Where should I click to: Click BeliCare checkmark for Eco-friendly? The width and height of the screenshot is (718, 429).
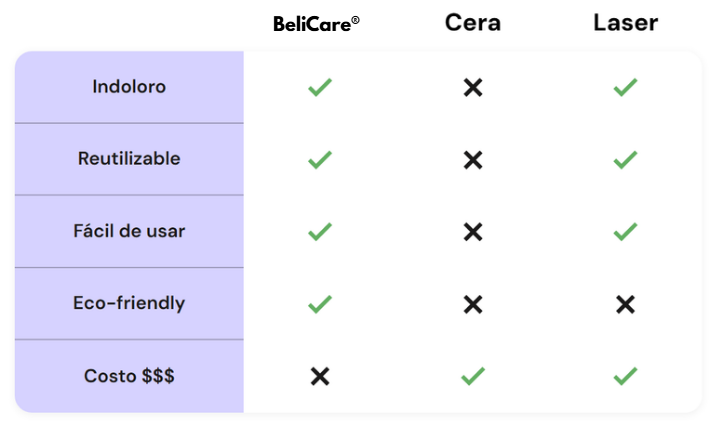(x=320, y=304)
